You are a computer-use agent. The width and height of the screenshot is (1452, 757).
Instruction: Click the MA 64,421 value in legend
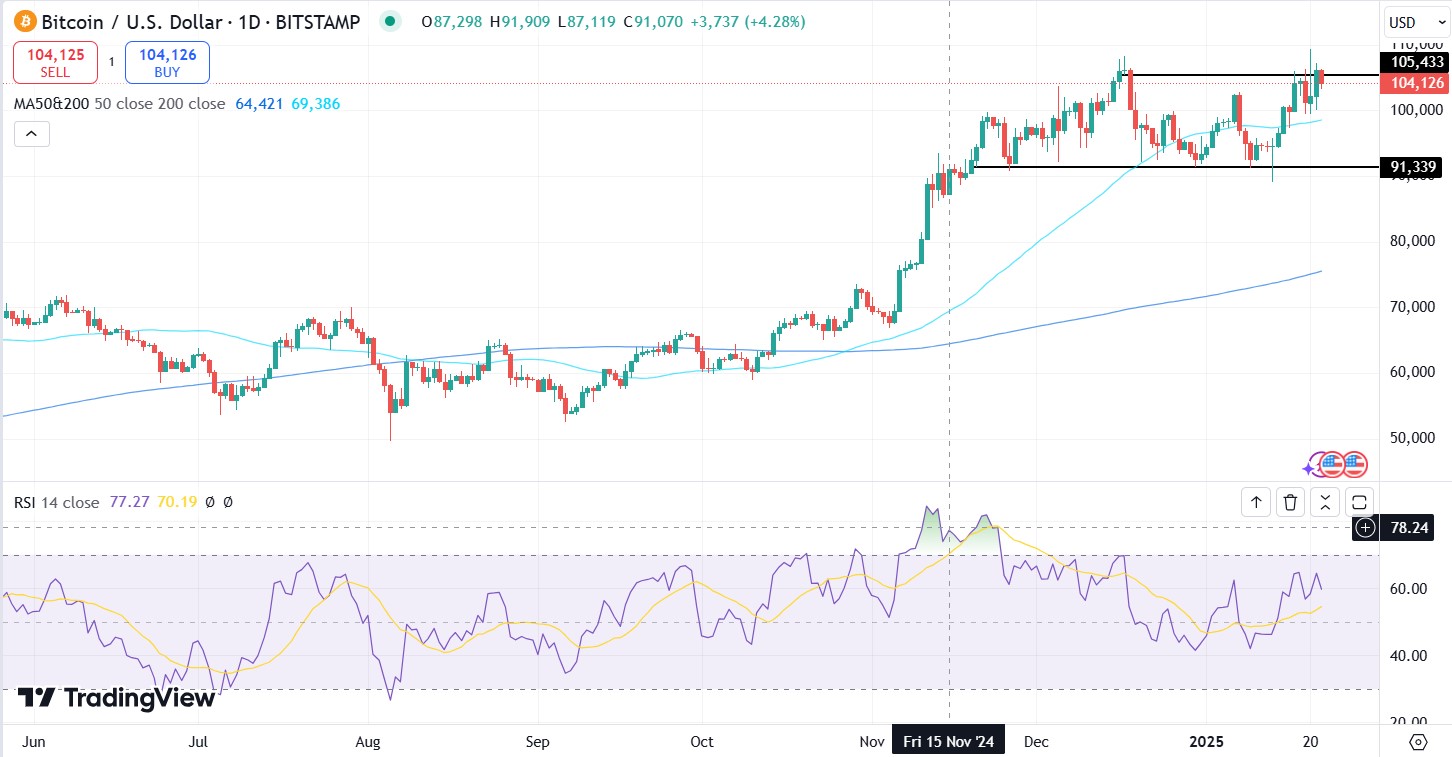[259, 103]
